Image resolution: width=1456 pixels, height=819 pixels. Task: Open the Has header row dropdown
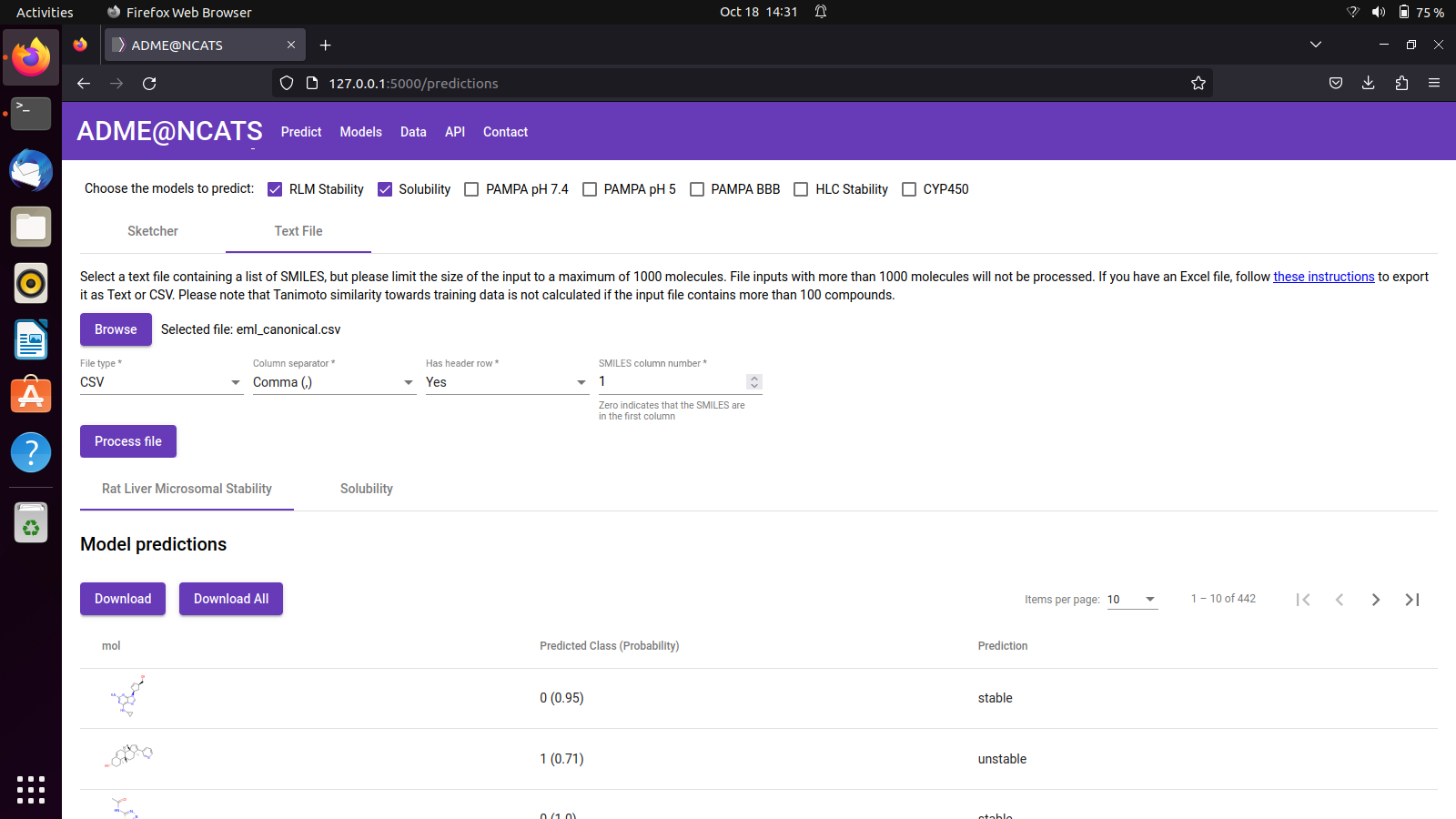pyautogui.click(x=581, y=382)
